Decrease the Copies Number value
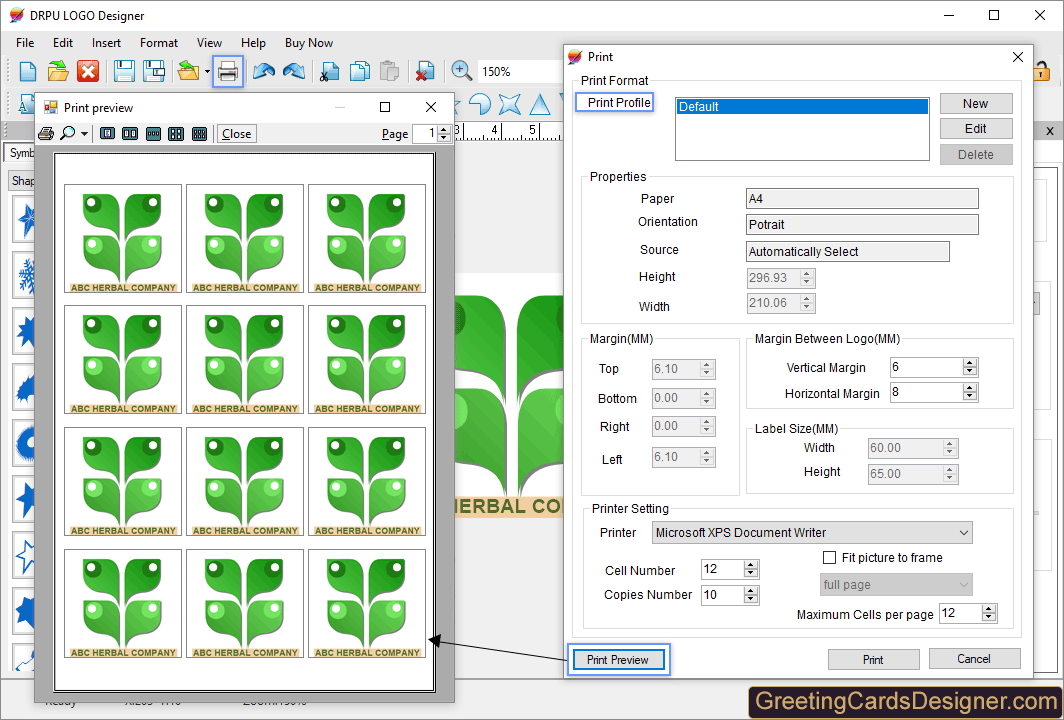 coord(750,599)
